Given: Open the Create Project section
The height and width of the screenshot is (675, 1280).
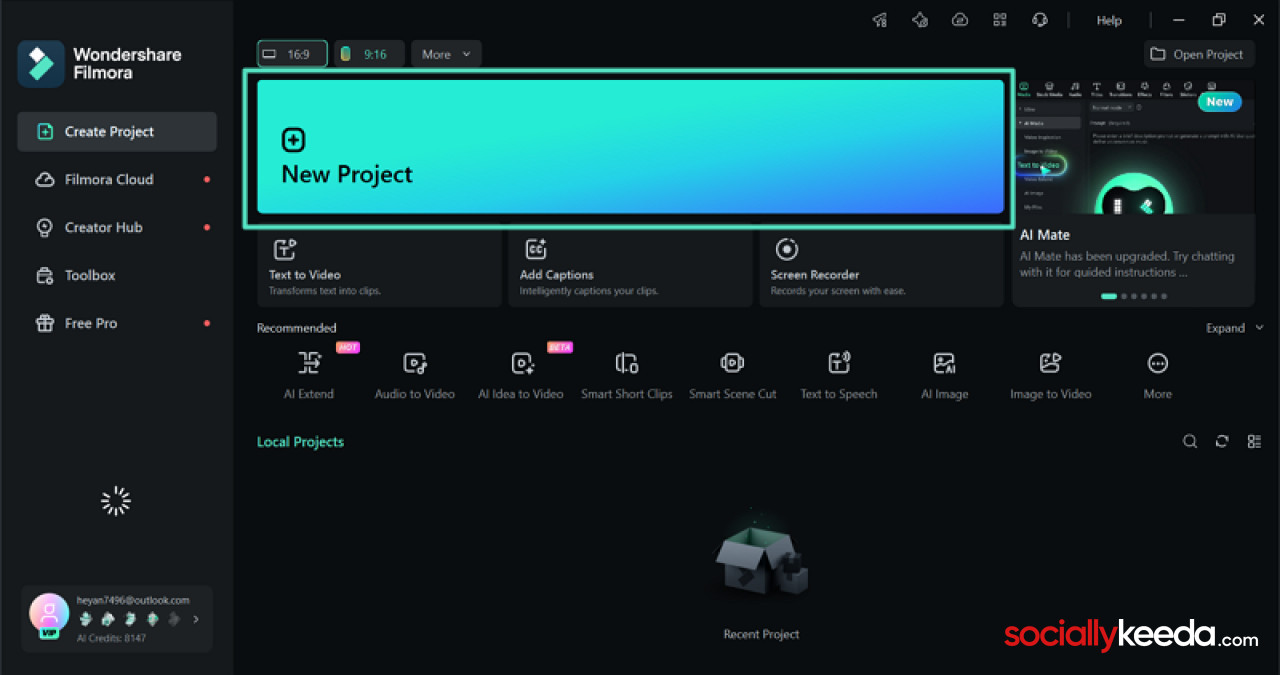Looking at the screenshot, I should (x=117, y=131).
